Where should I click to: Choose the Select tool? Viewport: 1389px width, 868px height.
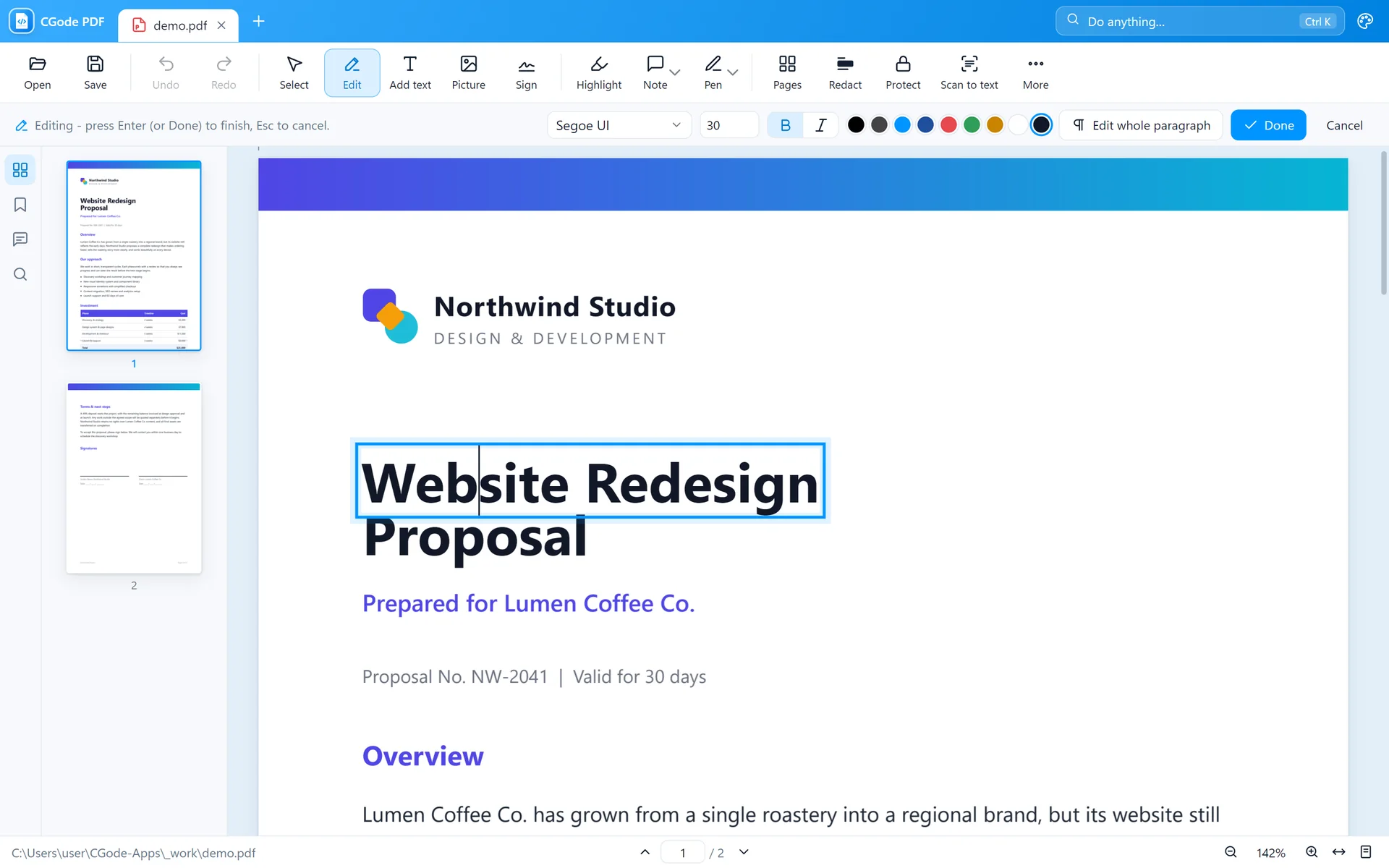(x=294, y=73)
